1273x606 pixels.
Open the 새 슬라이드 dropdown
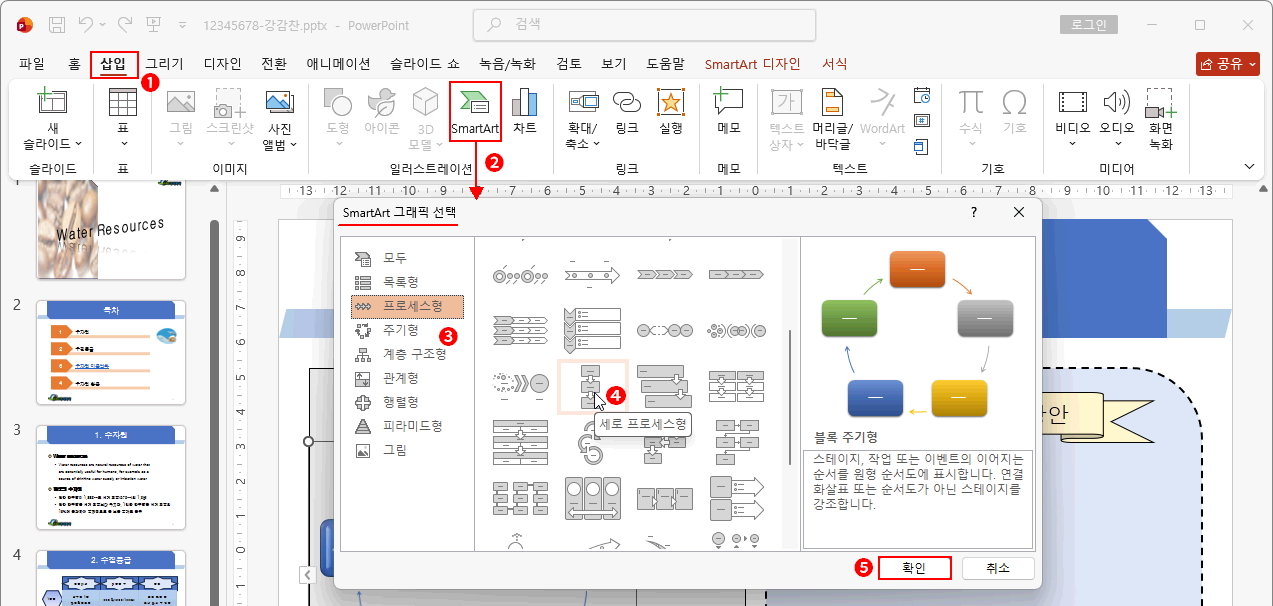pos(52,143)
